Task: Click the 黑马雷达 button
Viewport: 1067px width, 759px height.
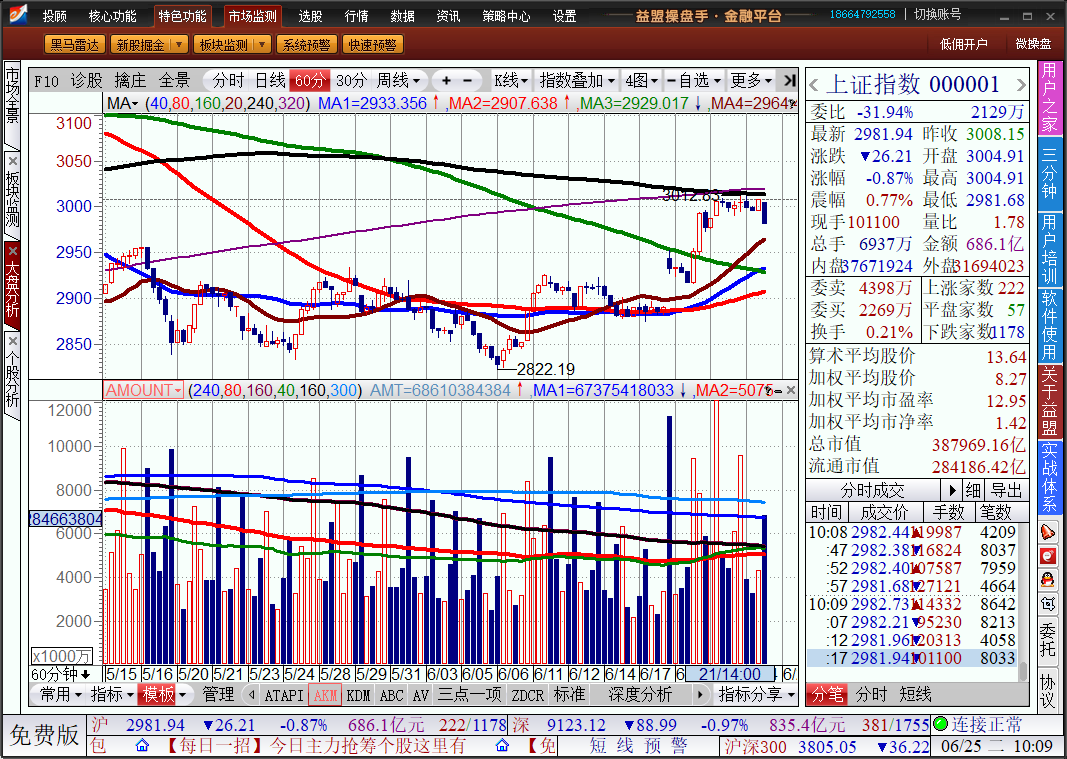Action: point(74,45)
